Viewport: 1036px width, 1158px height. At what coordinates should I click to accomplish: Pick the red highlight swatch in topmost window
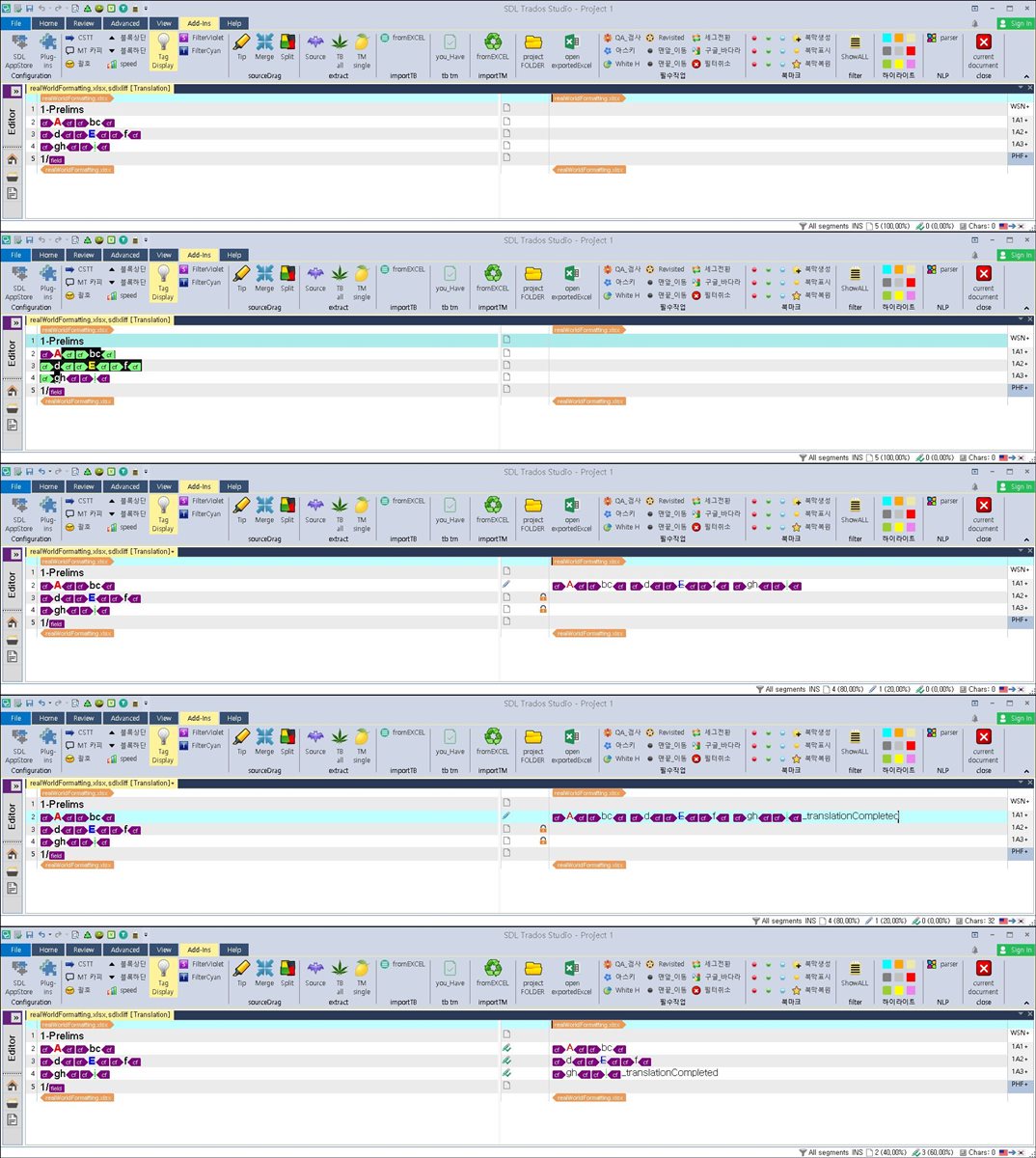(911, 52)
